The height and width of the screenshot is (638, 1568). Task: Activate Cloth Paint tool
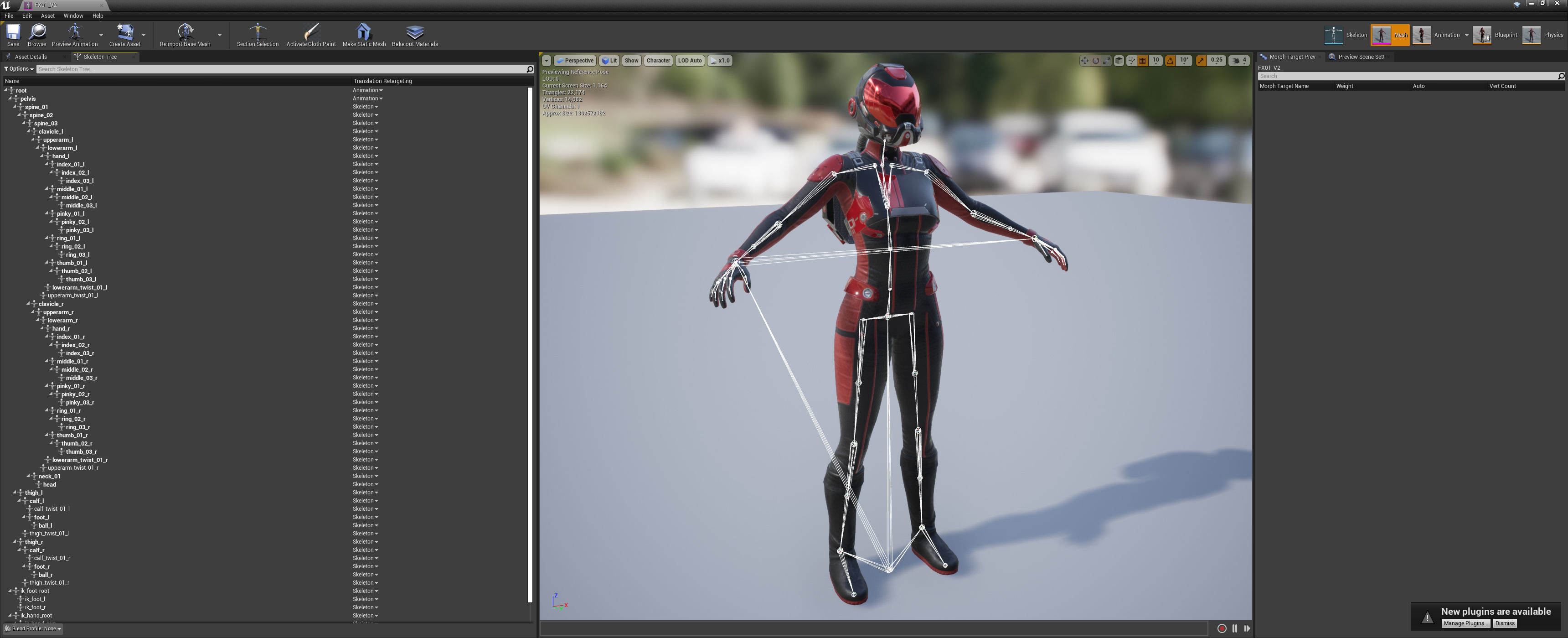[x=311, y=32]
